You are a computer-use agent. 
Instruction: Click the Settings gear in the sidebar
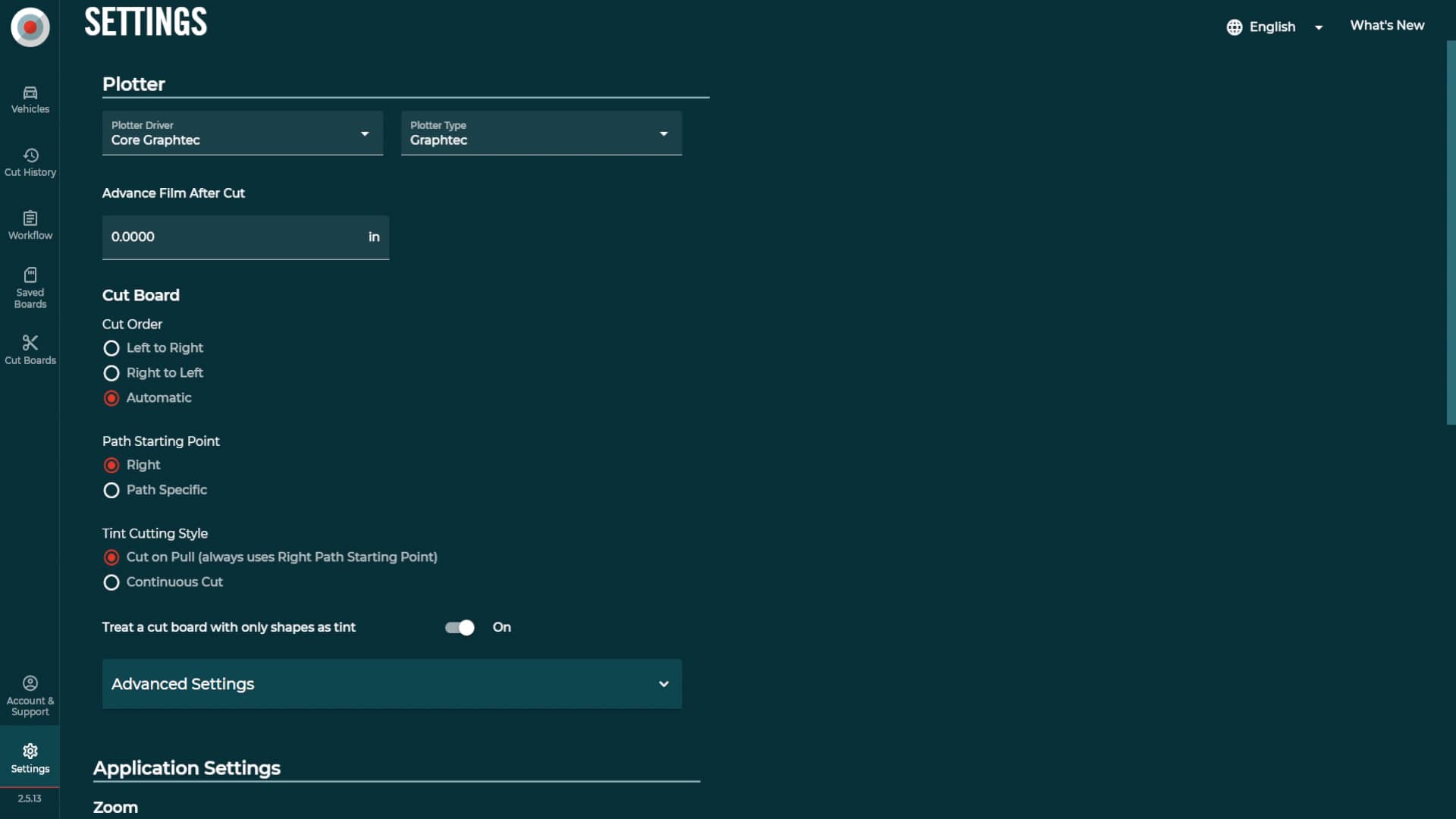[x=30, y=756]
